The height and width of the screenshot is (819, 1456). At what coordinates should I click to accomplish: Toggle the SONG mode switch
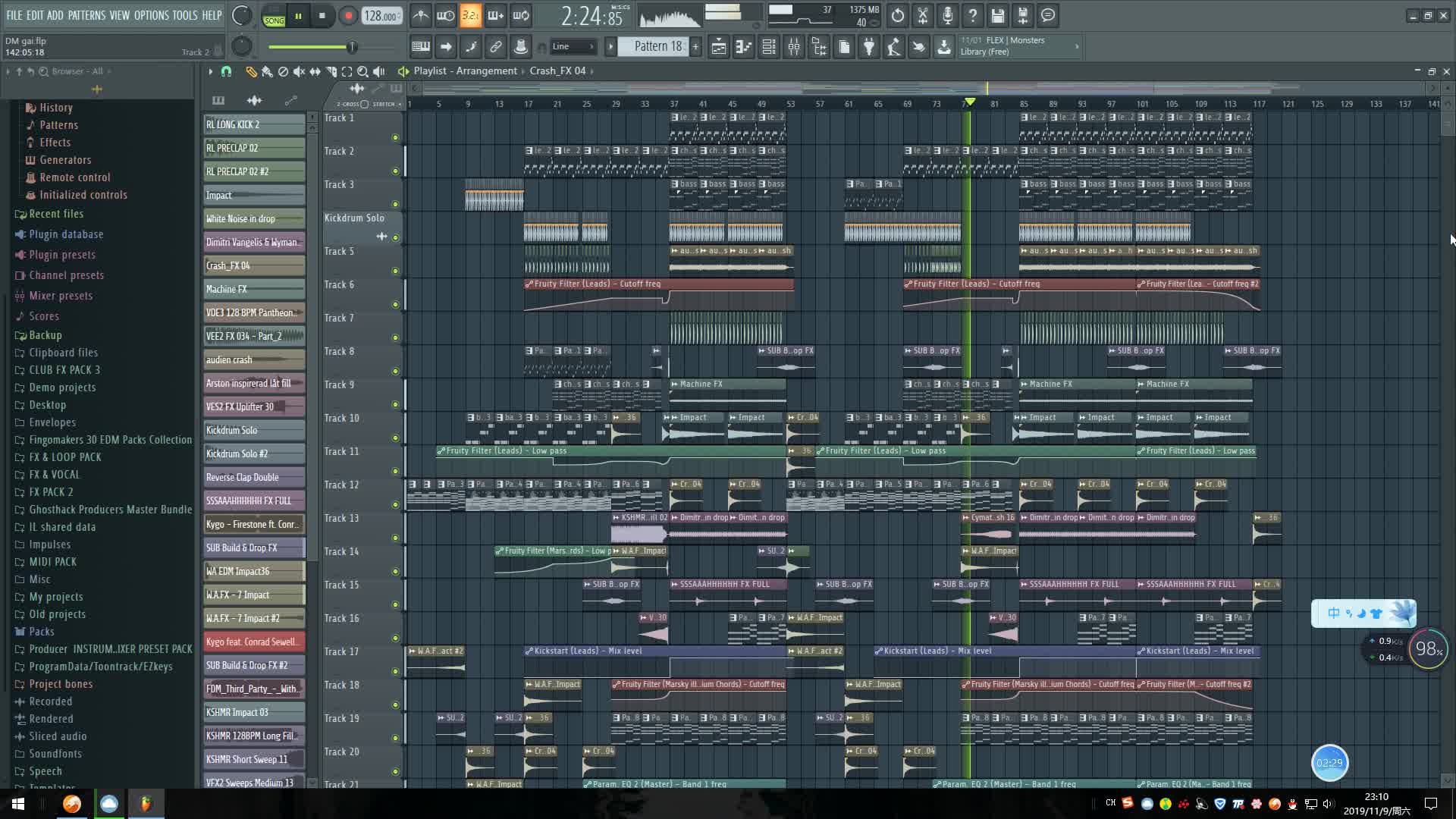coord(274,20)
